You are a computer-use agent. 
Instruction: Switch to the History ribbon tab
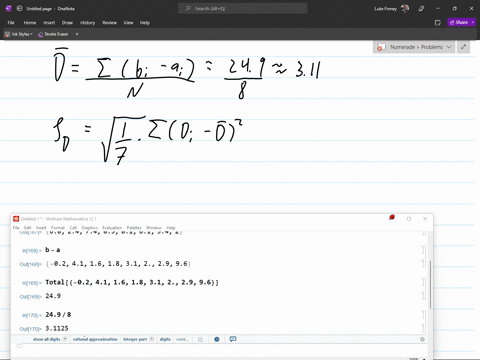coord(87,23)
